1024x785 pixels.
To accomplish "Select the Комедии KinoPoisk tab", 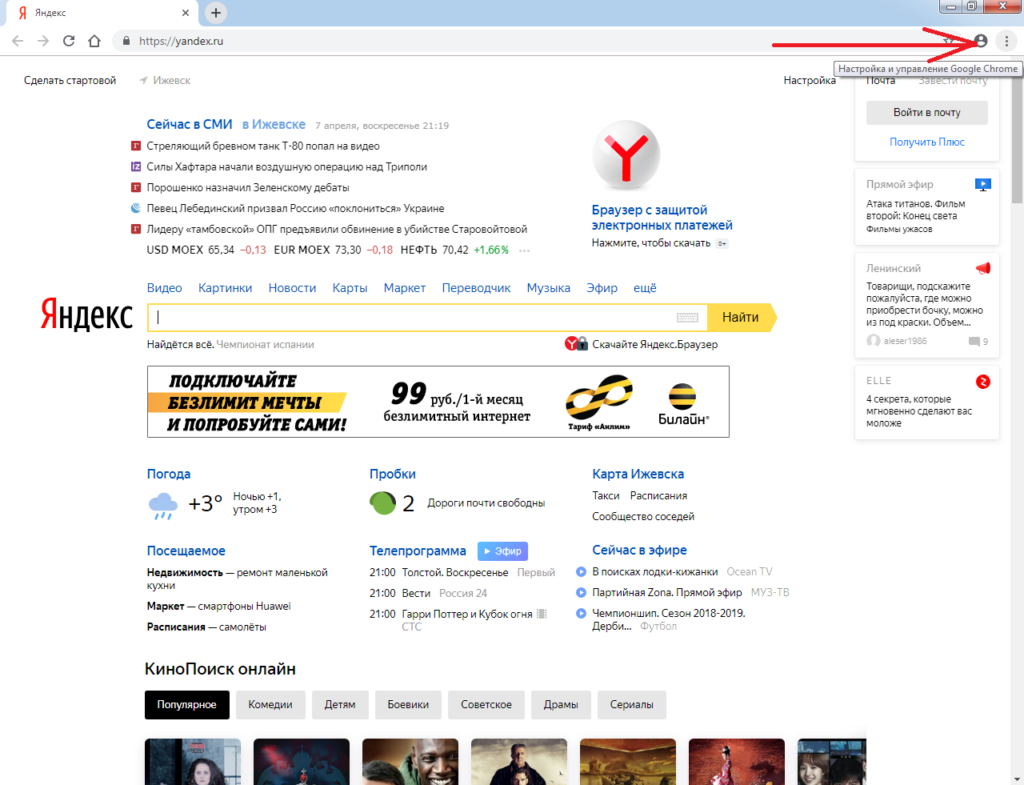I will coord(270,705).
